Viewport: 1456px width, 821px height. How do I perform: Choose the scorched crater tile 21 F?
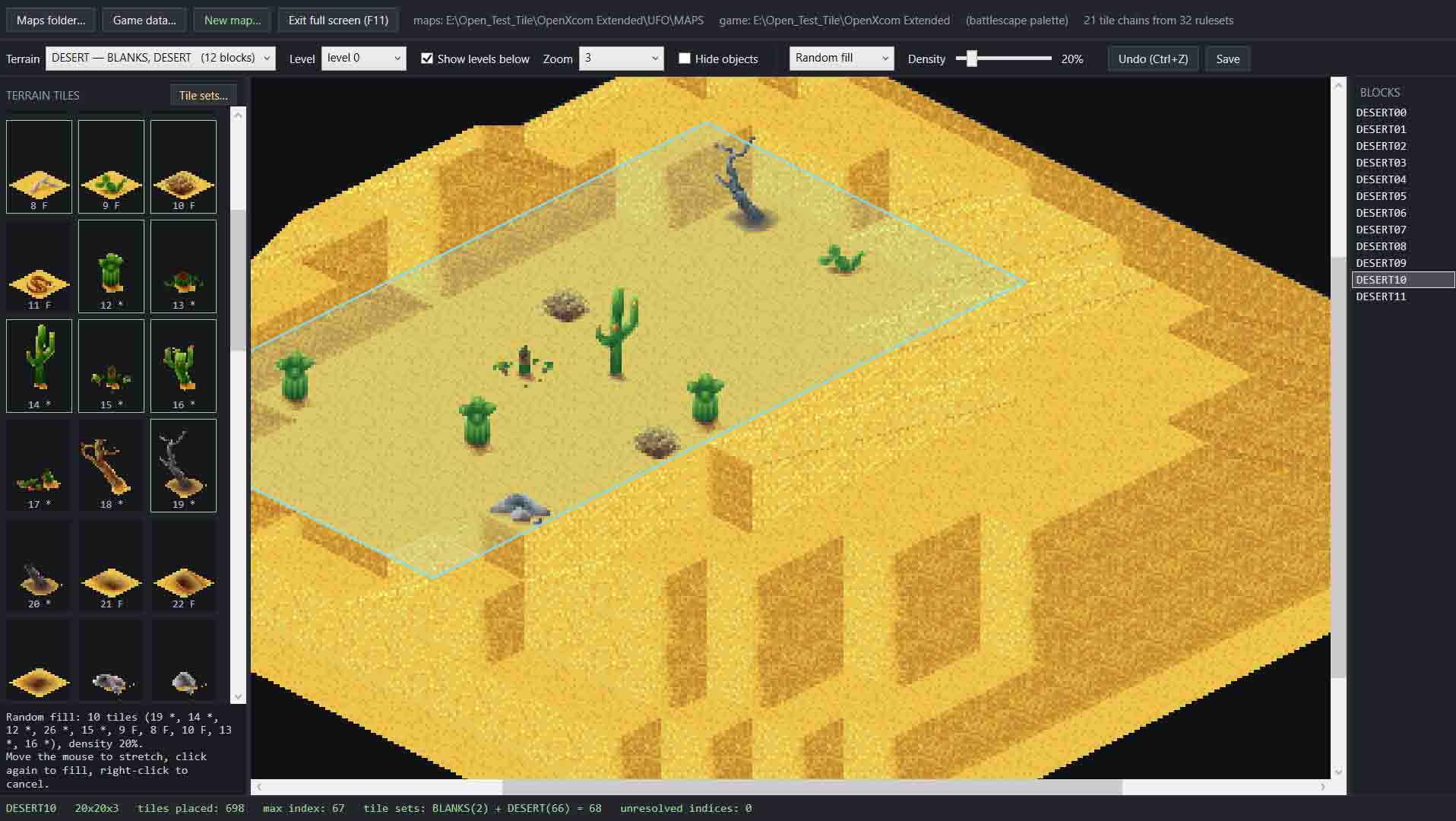[111, 565]
